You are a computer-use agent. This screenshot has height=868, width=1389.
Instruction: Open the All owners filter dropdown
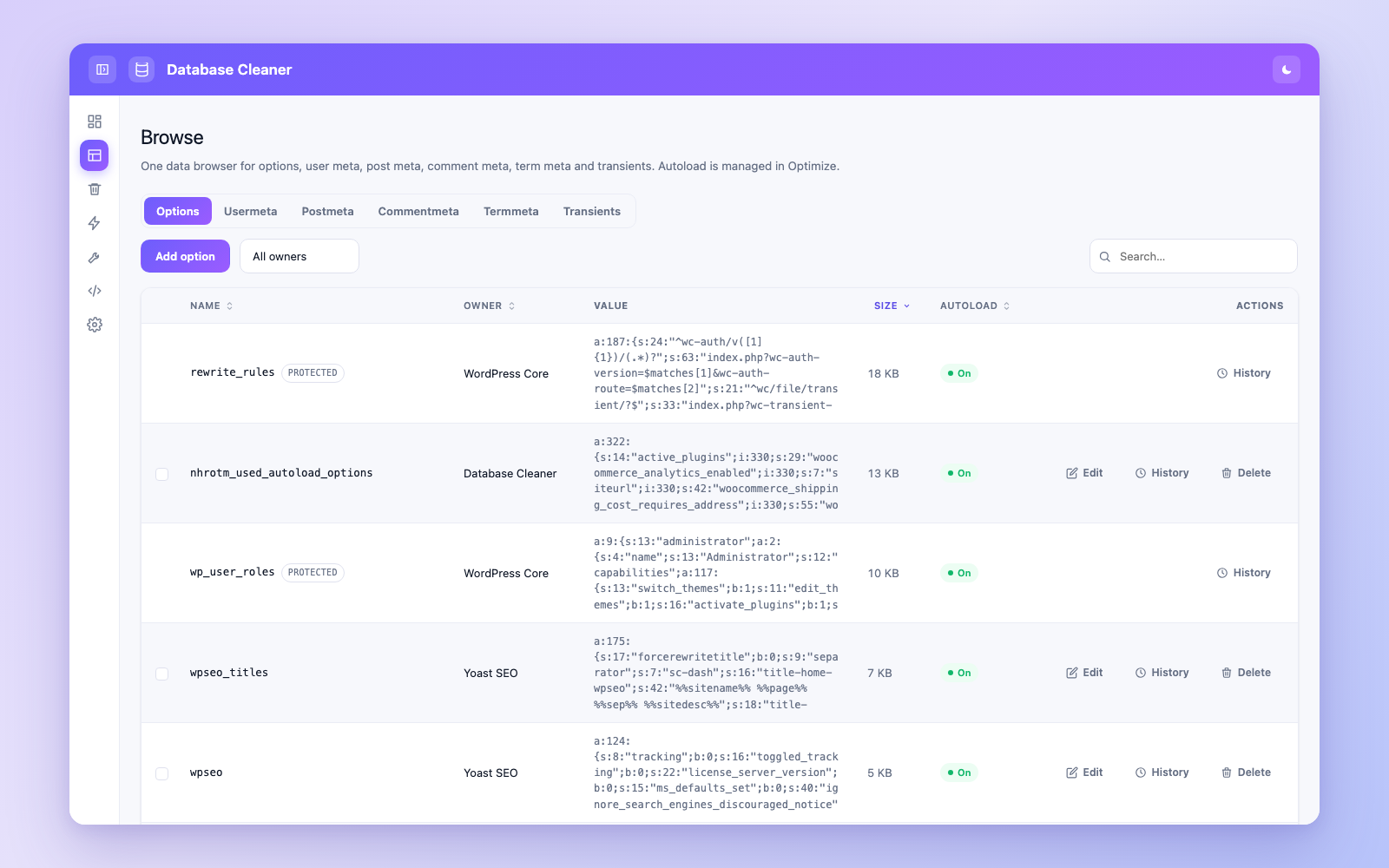[300, 256]
